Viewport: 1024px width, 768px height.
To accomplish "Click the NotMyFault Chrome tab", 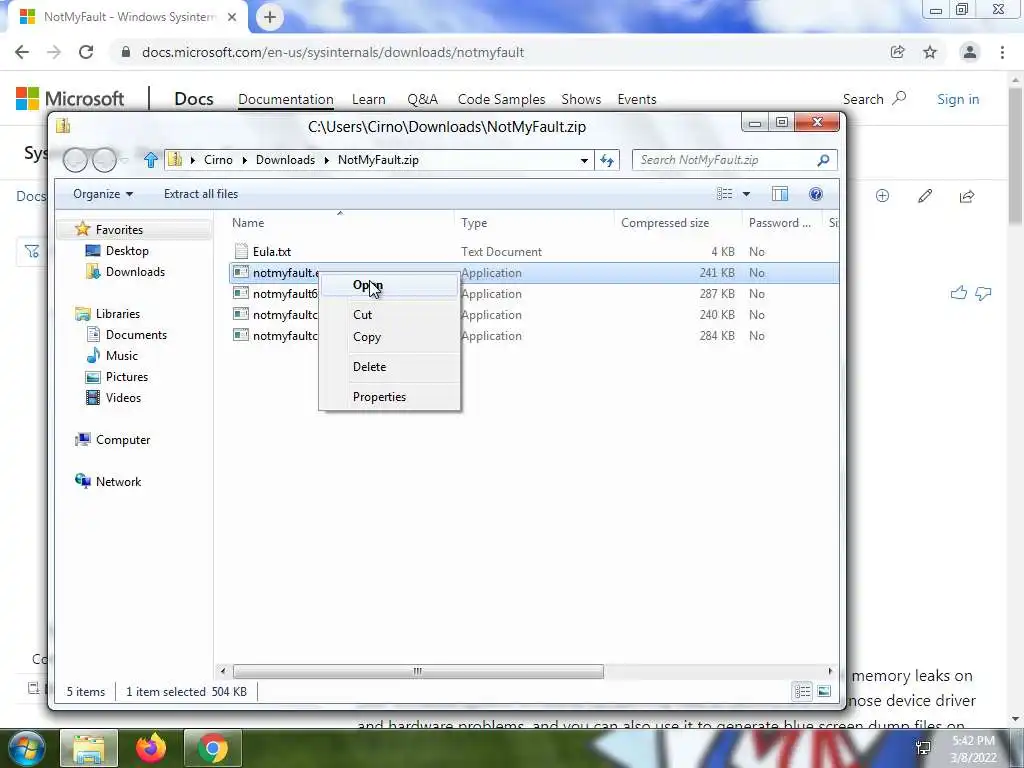I will point(127,17).
